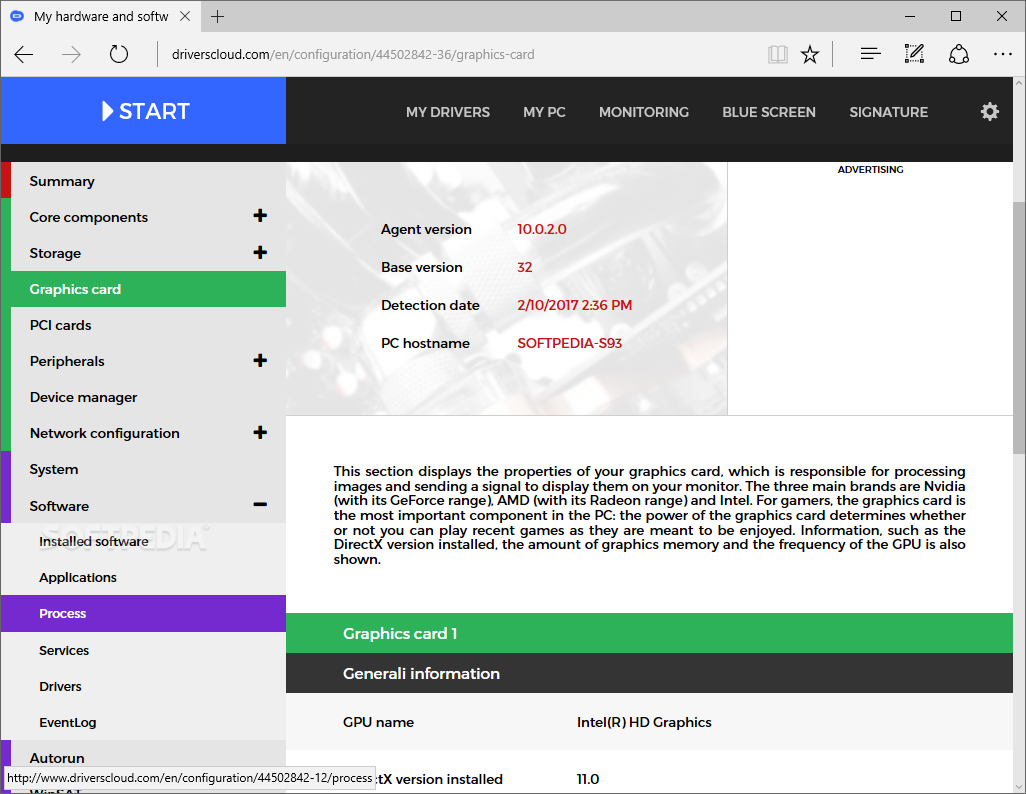Click the Core components label

click(x=88, y=217)
